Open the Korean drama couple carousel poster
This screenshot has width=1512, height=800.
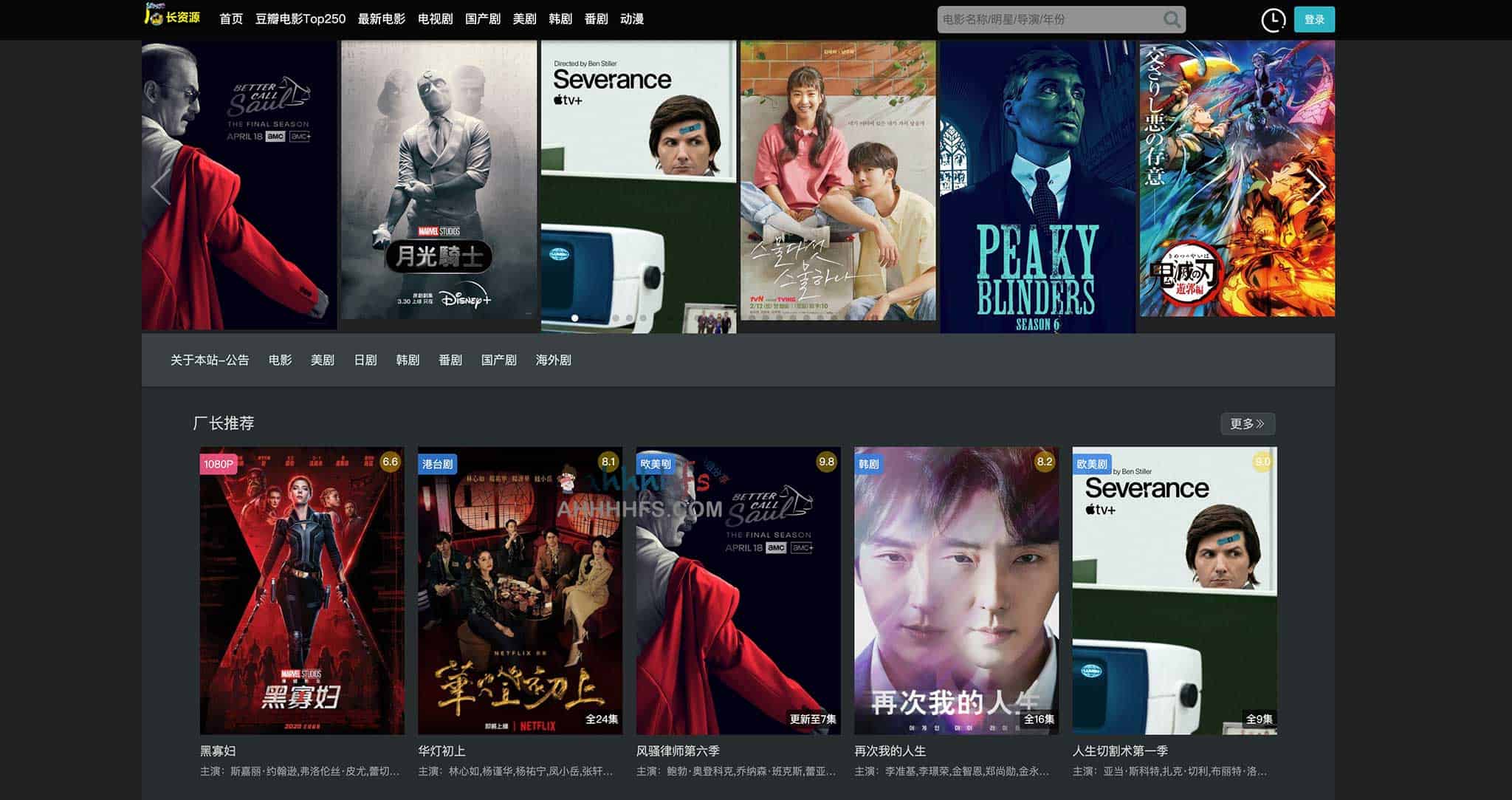(x=838, y=180)
